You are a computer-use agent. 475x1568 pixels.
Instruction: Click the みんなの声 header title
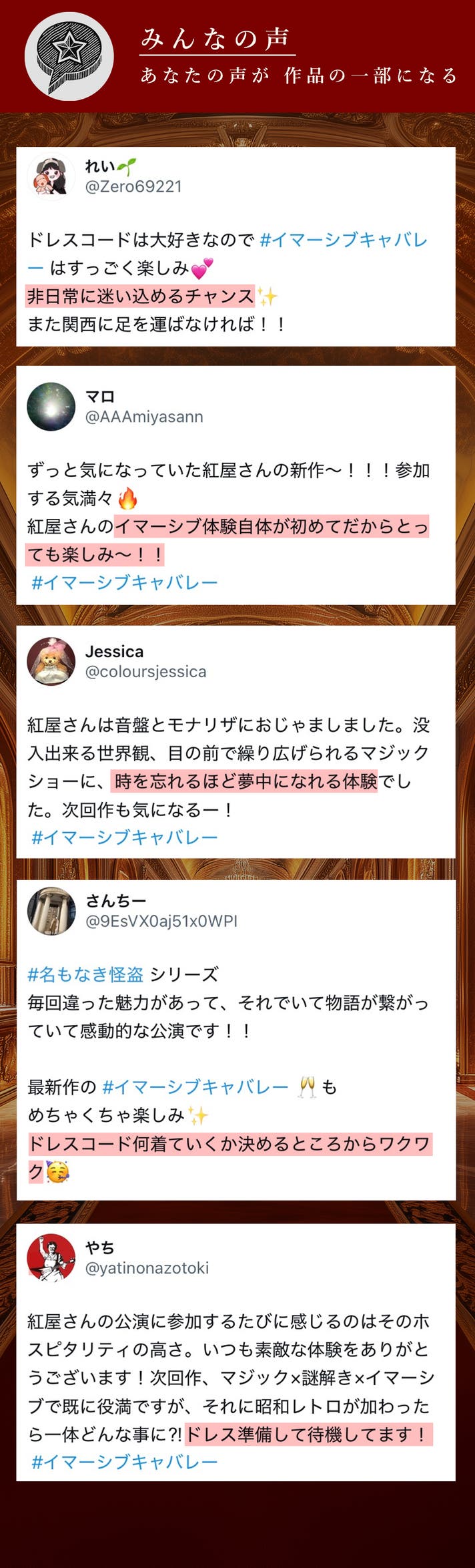(x=216, y=39)
